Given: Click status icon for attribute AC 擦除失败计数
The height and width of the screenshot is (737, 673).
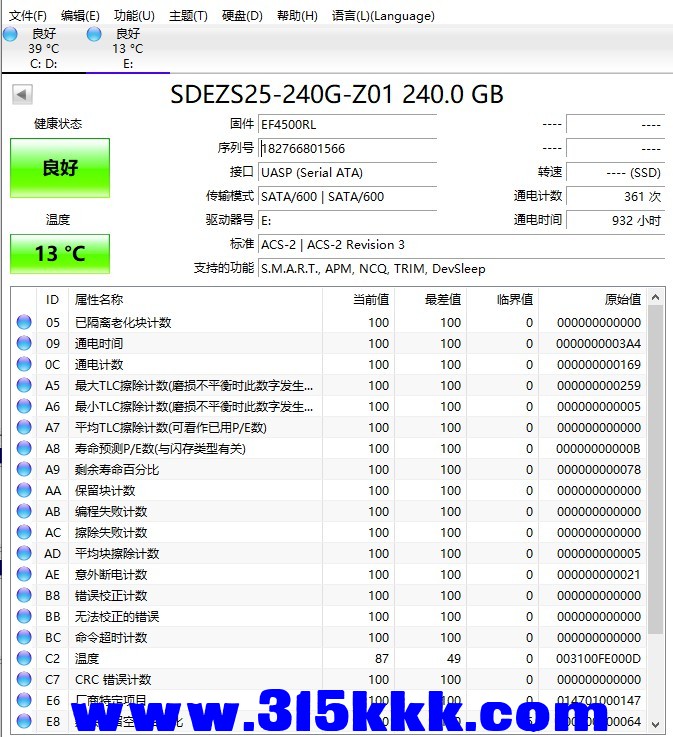Looking at the screenshot, I should pos(24,533).
